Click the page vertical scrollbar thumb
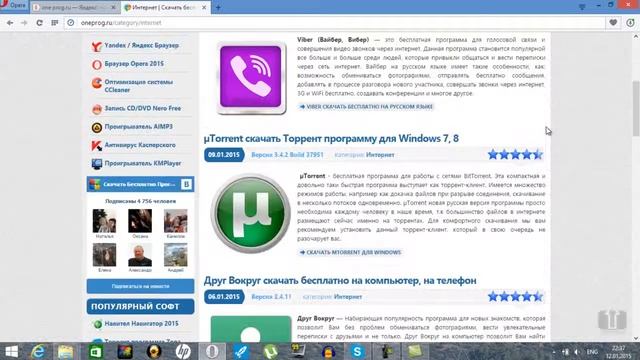Image resolution: width=640 pixels, height=360 pixels. (636, 108)
